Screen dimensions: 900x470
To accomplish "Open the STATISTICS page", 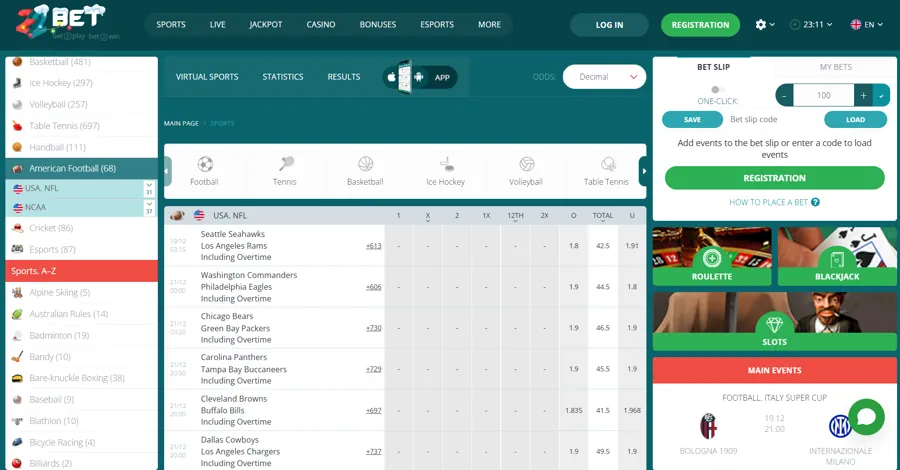I will (x=283, y=77).
